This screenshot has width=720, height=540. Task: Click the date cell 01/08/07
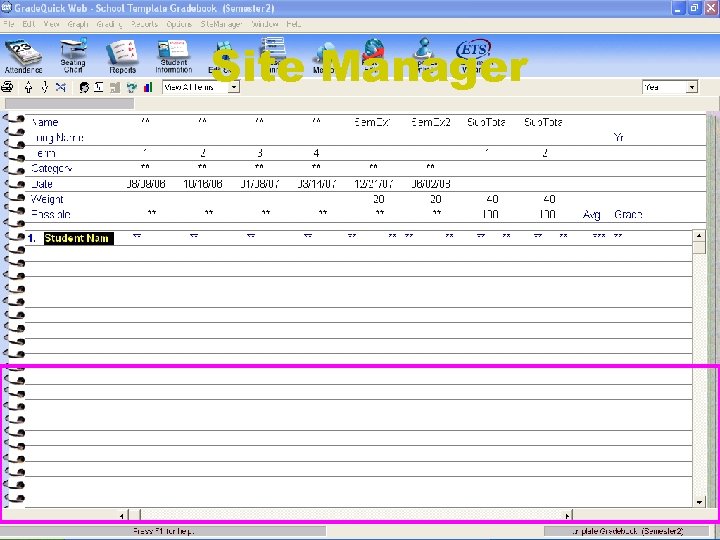tap(259, 184)
